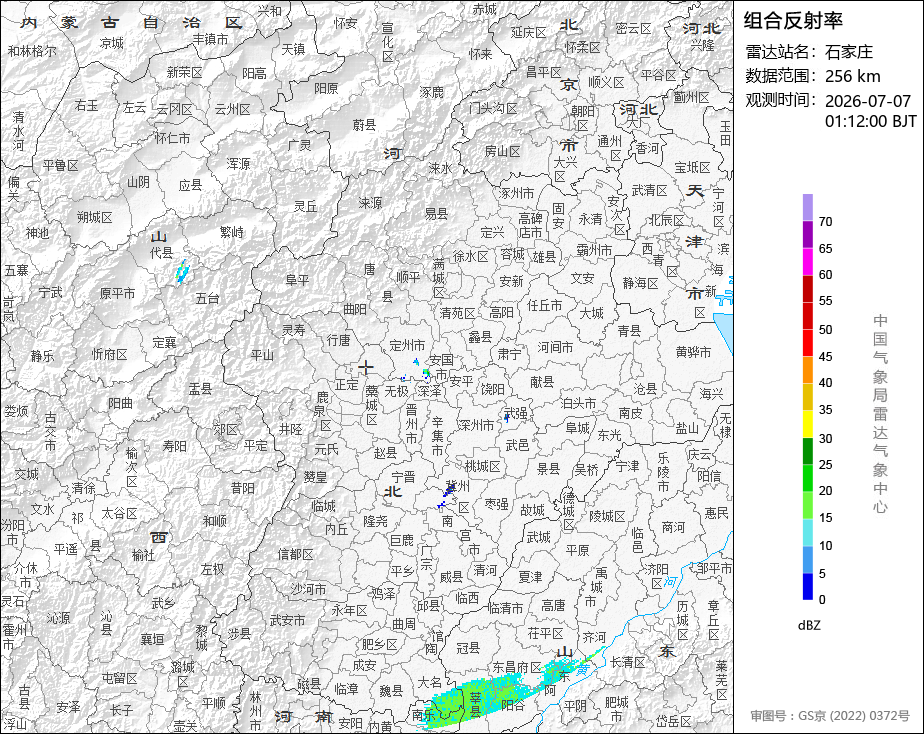924x734 pixels.
Task: Click the observation time 01:12:00 BJT
Action: (x=870, y=121)
